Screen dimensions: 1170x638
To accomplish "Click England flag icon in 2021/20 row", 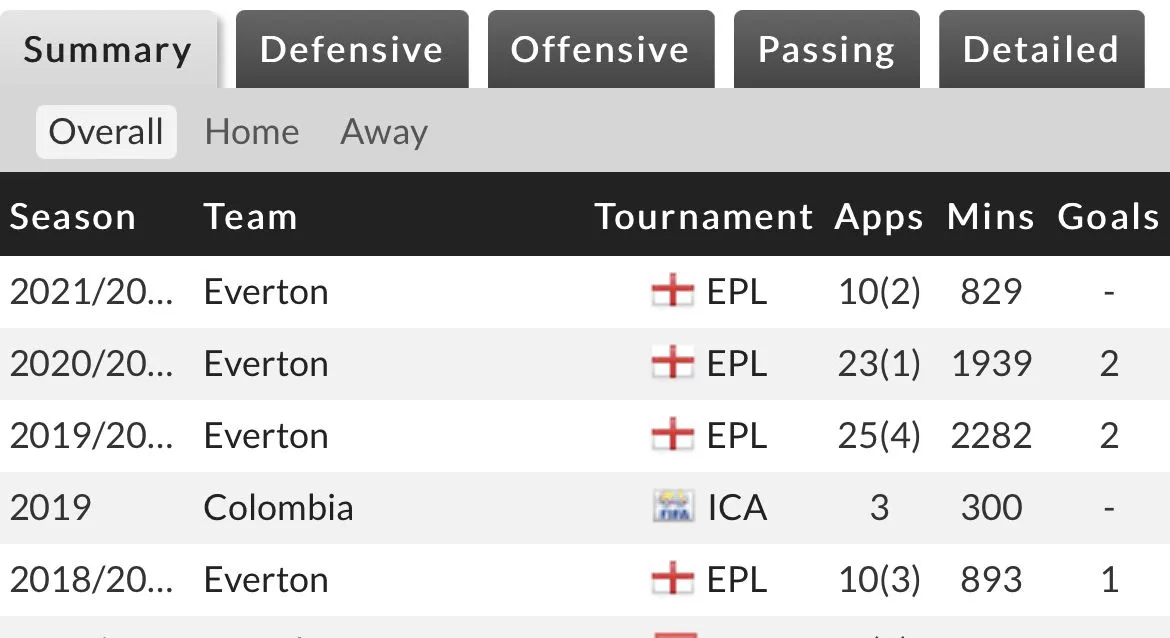I will (x=671, y=292).
